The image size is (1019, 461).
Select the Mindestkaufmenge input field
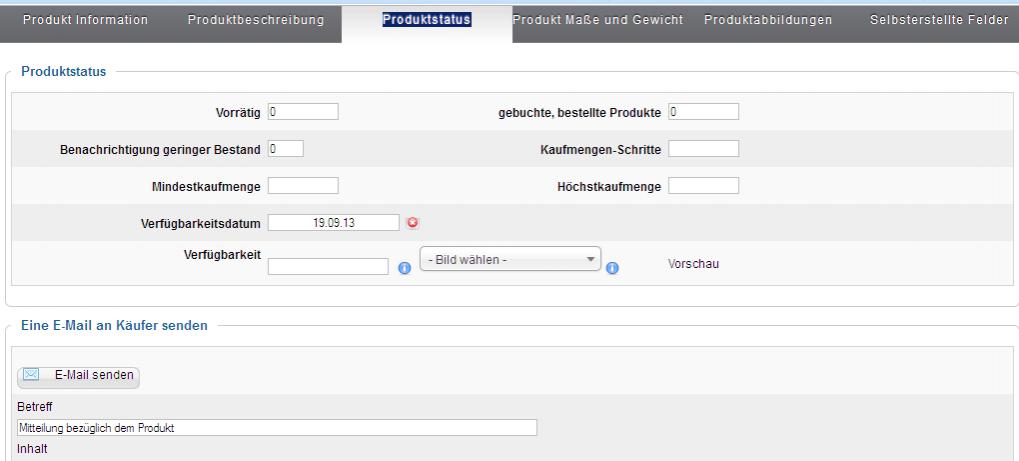(303, 186)
